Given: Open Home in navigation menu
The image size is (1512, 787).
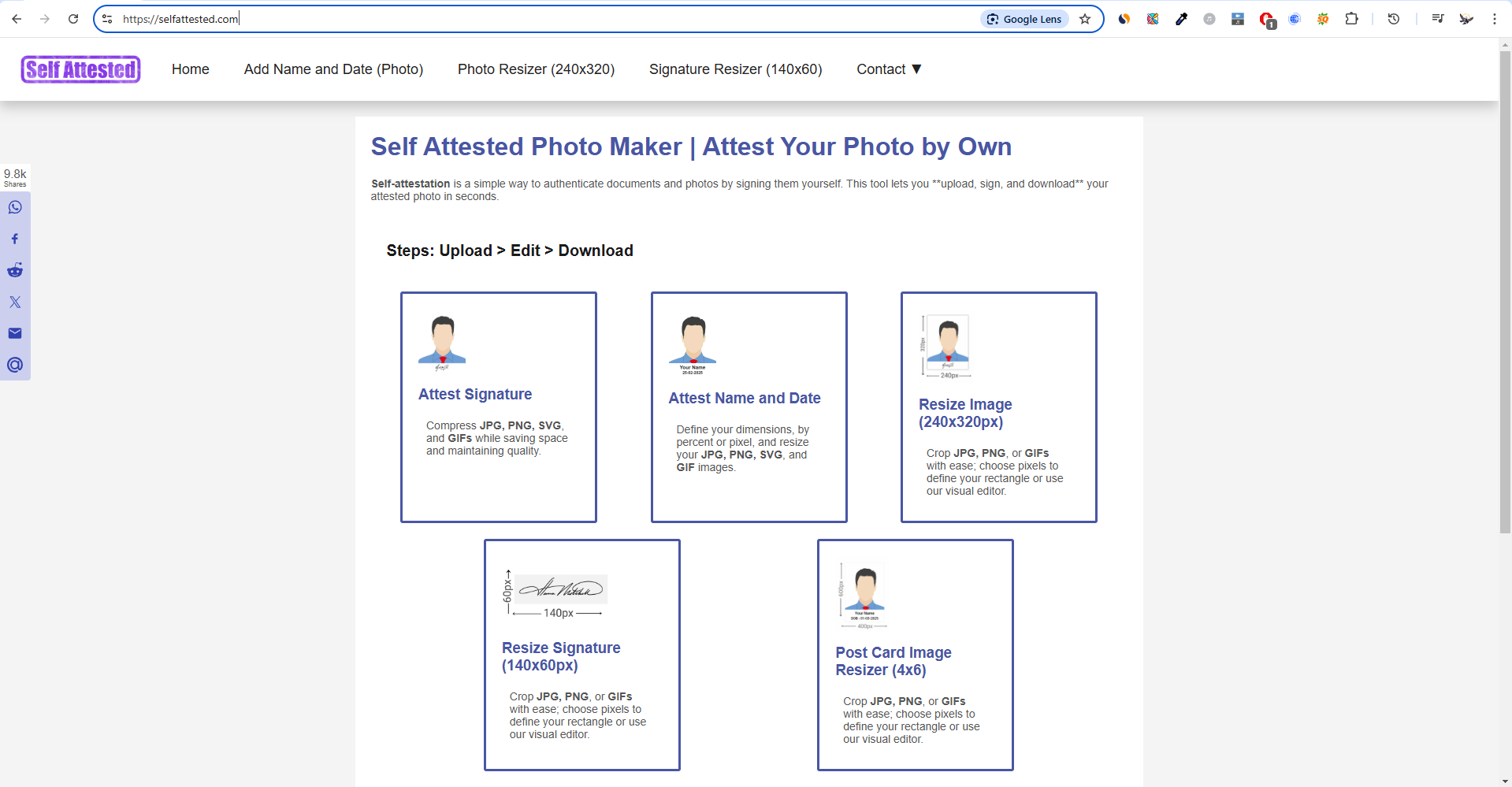Looking at the screenshot, I should [x=191, y=69].
